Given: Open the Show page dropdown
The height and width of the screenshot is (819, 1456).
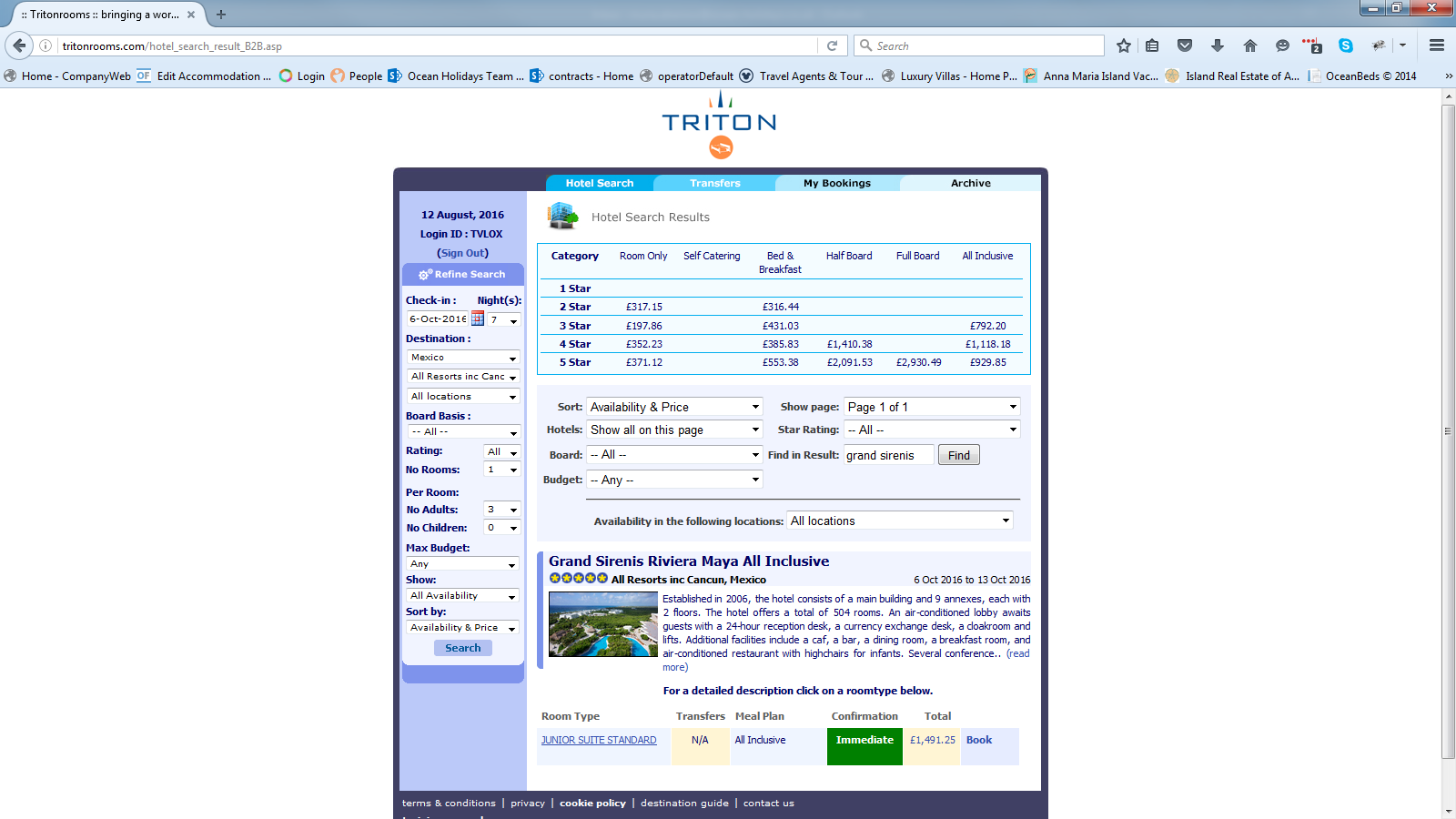Looking at the screenshot, I should pyautogui.click(x=932, y=407).
